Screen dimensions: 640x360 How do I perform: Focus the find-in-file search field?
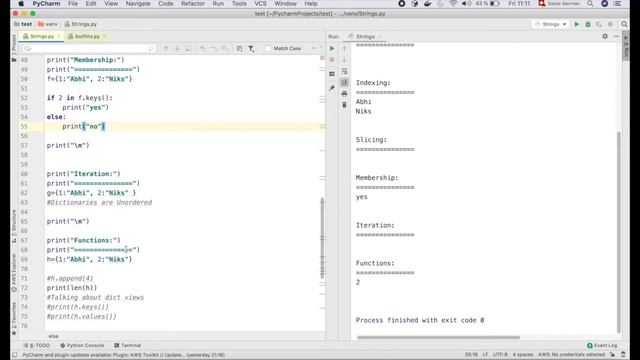click(89, 49)
